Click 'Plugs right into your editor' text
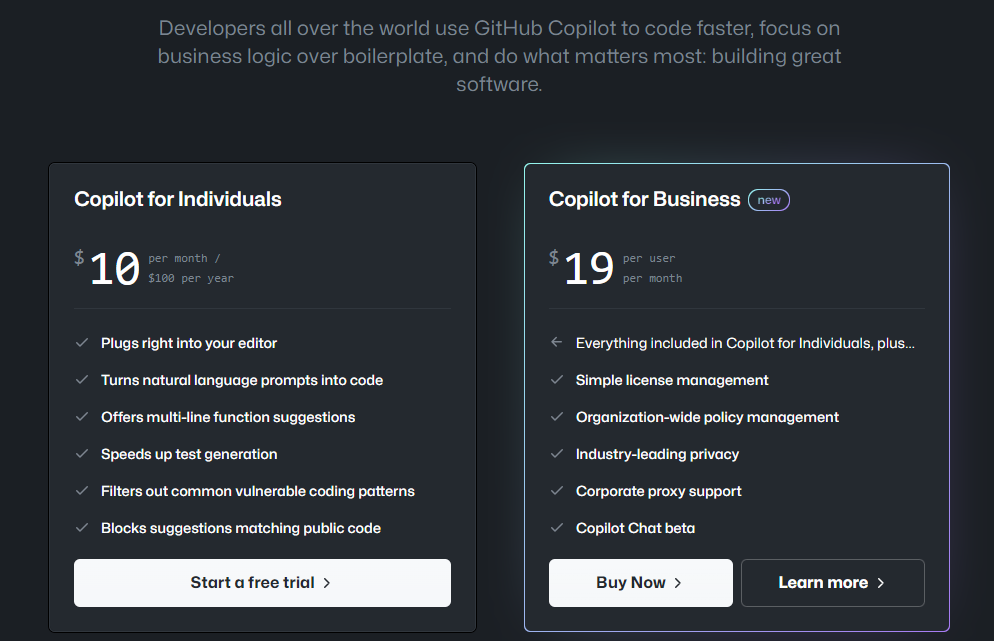 click(189, 343)
